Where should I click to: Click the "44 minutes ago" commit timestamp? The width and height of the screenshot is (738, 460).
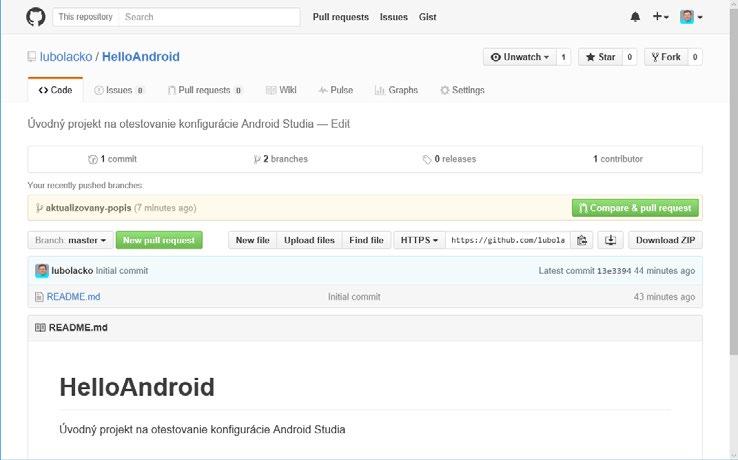pos(664,271)
